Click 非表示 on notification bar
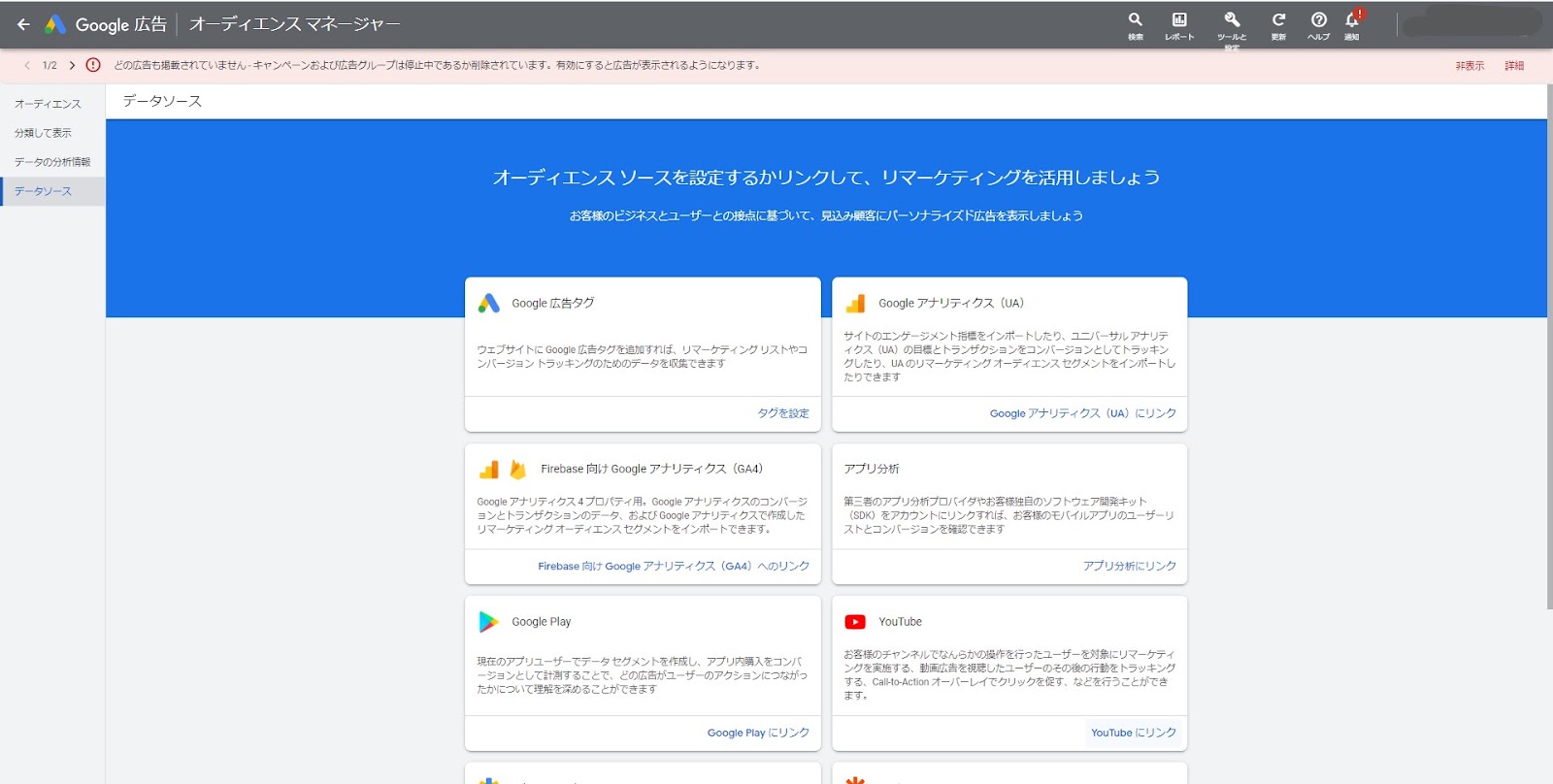The width and height of the screenshot is (1553, 784). pos(1470,66)
